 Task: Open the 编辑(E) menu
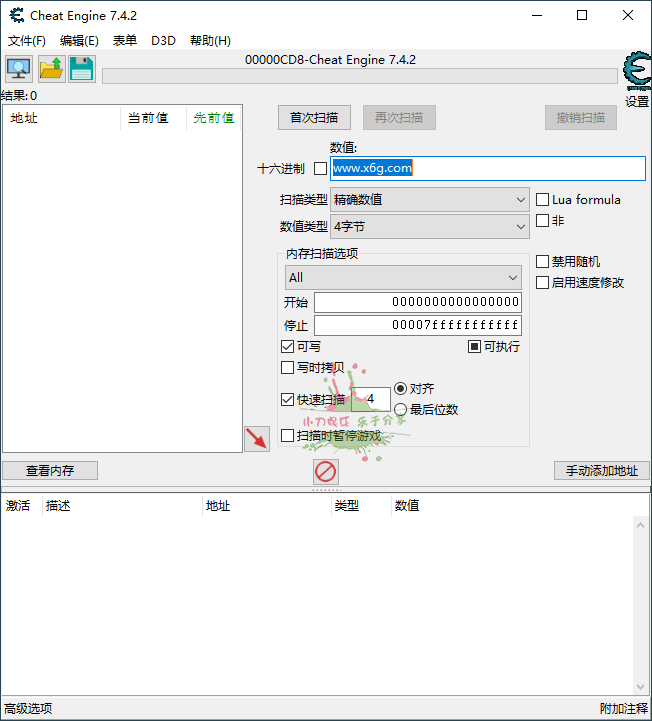[x=79, y=41]
